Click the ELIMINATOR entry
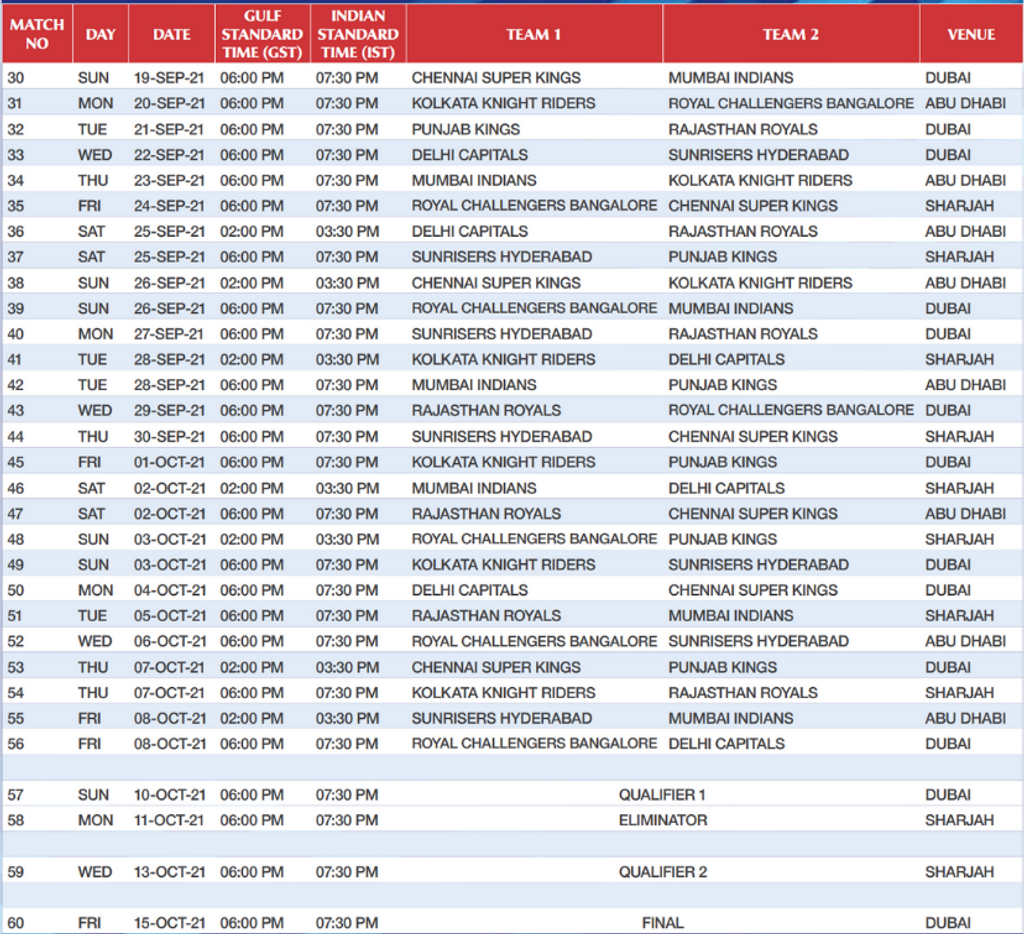1024x934 pixels. [x=663, y=820]
